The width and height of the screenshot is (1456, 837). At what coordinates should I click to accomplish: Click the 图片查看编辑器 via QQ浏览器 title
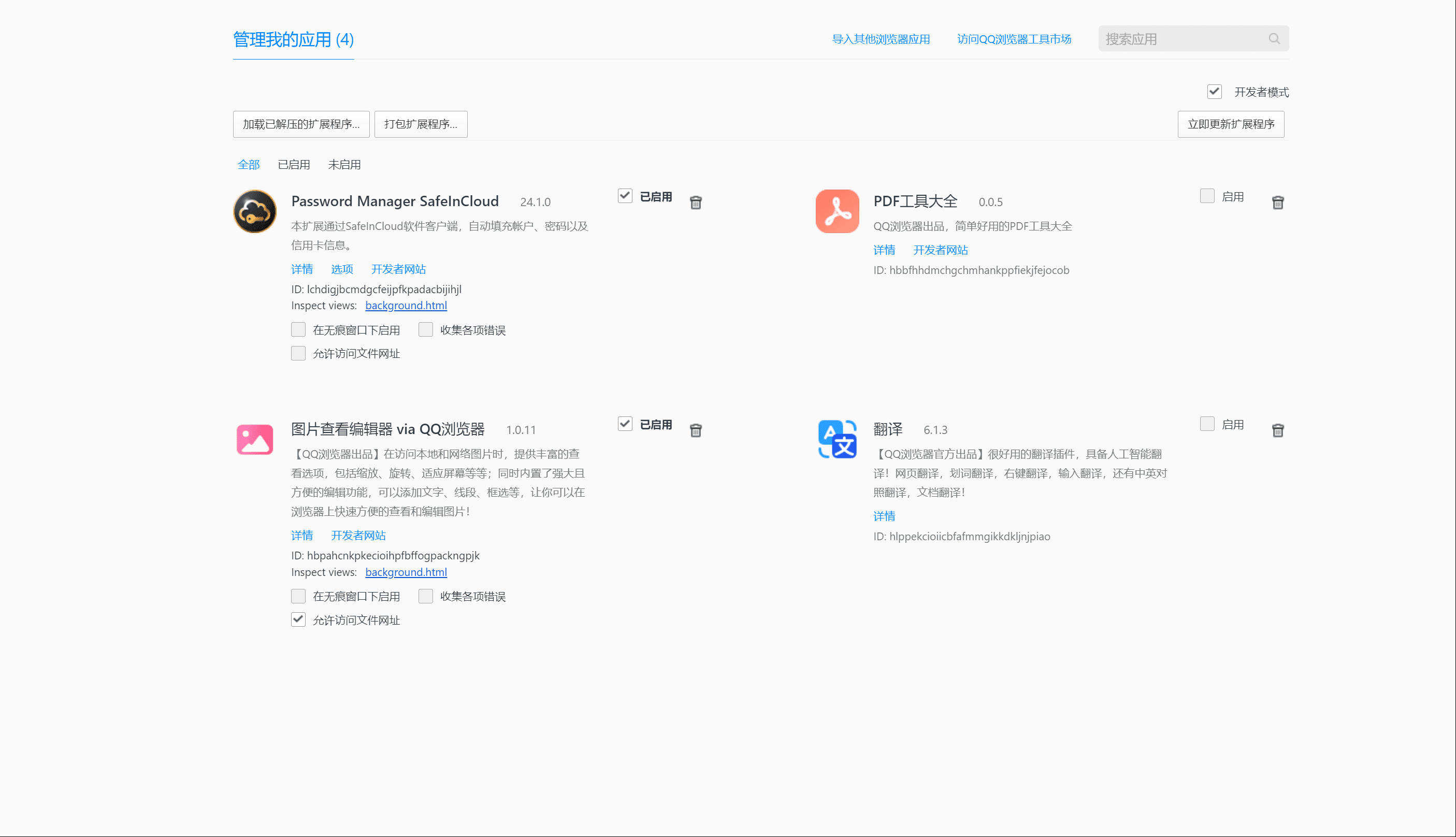click(388, 429)
